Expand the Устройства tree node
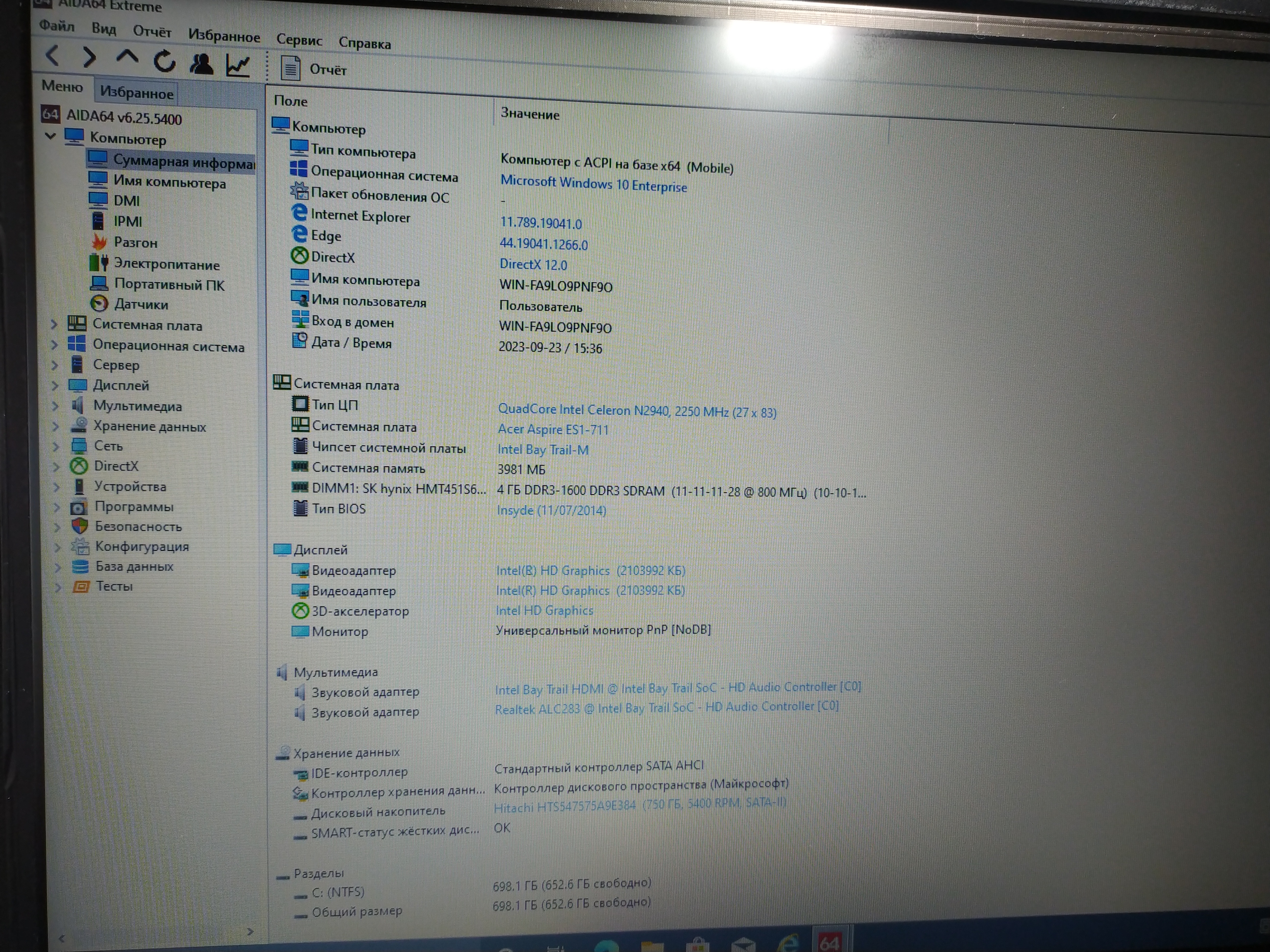The height and width of the screenshot is (952, 1270). 57,487
